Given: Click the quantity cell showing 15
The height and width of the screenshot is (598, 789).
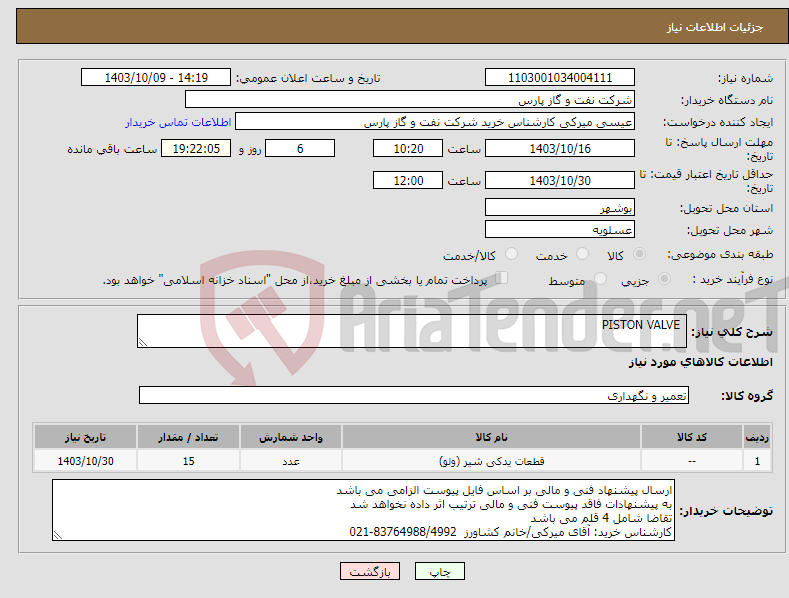Looking at the screenshot, I should (x=188, y=461).
